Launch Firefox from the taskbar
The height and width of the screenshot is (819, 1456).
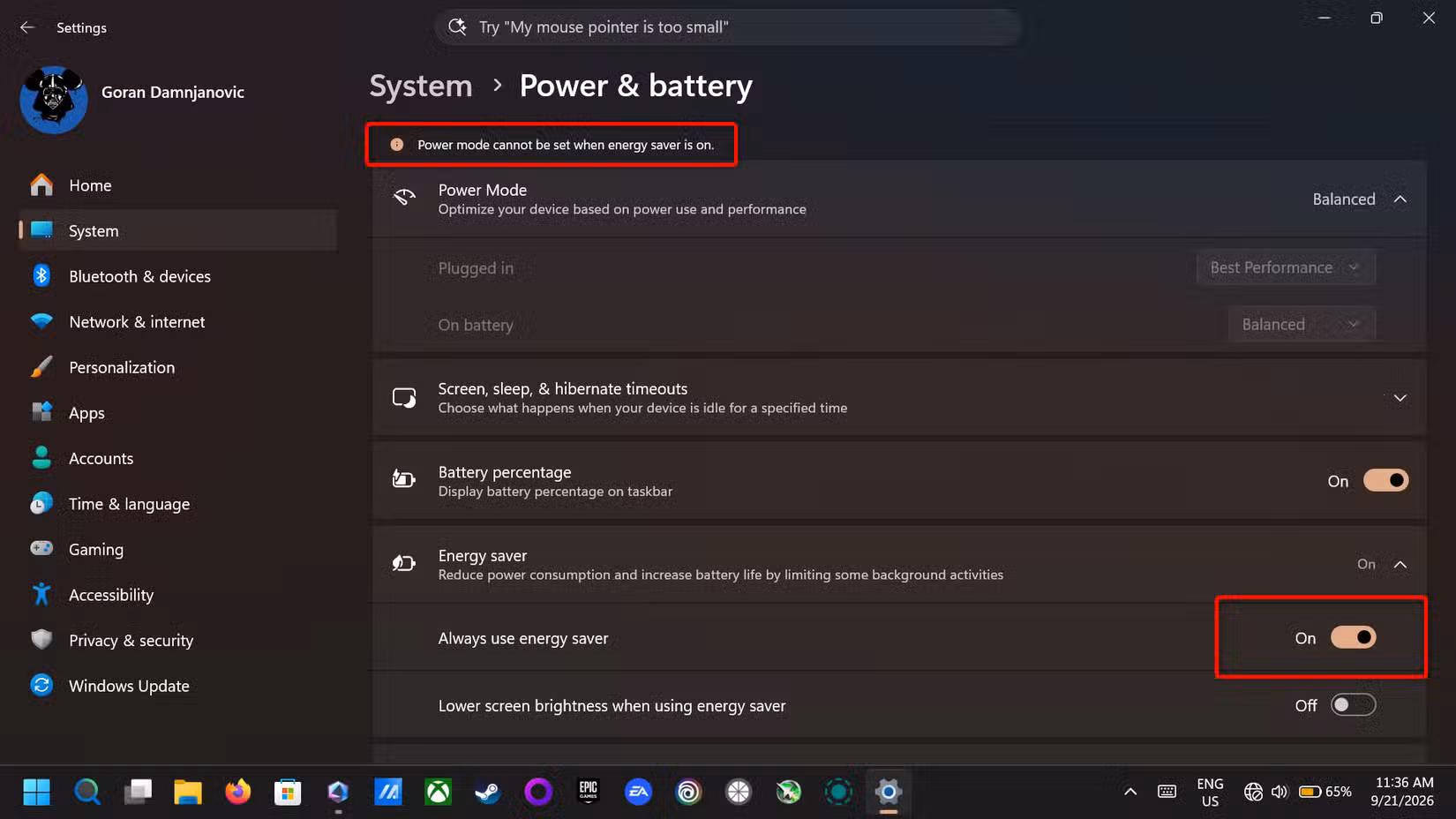coord(237,793)
